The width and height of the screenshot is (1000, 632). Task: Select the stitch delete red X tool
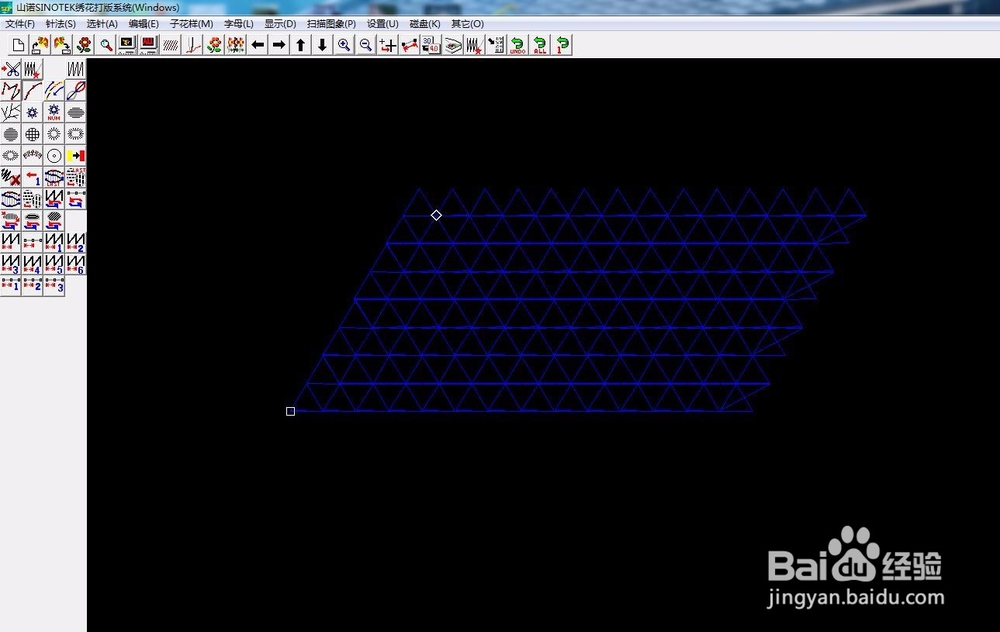tap(11, 177)
